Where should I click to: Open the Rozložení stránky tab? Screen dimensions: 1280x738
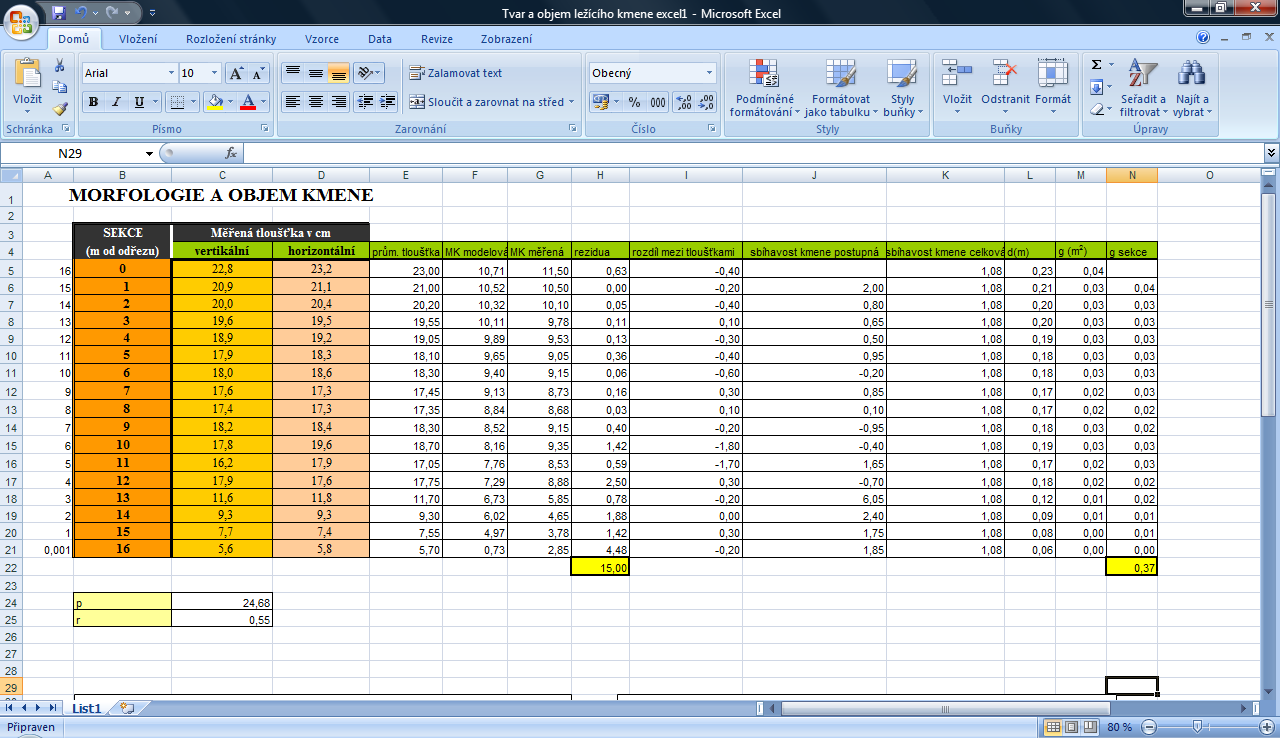[231, 39]
